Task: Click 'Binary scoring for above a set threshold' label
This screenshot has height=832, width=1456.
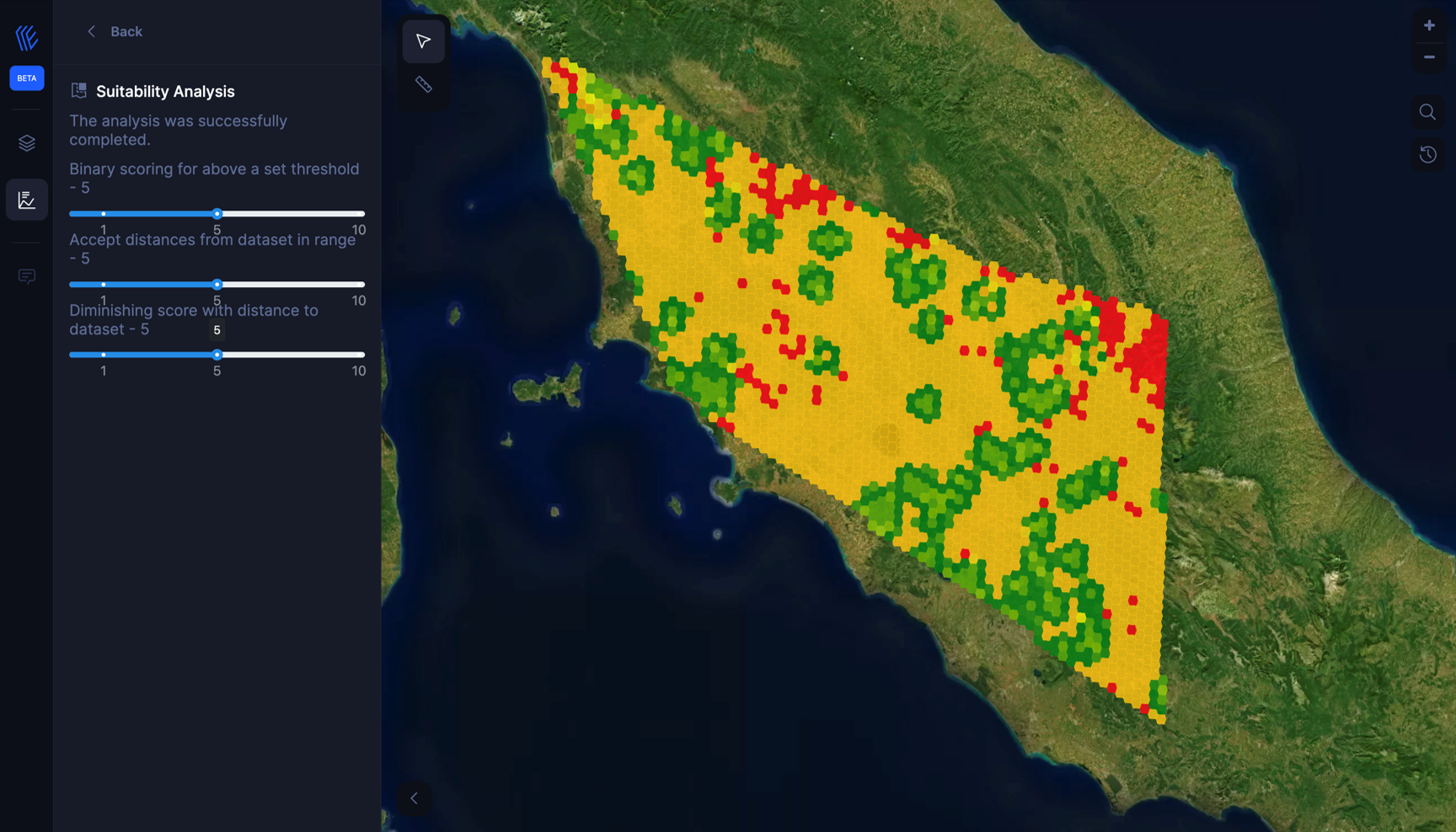Action: pyautogui.click(x=214, y=178)
